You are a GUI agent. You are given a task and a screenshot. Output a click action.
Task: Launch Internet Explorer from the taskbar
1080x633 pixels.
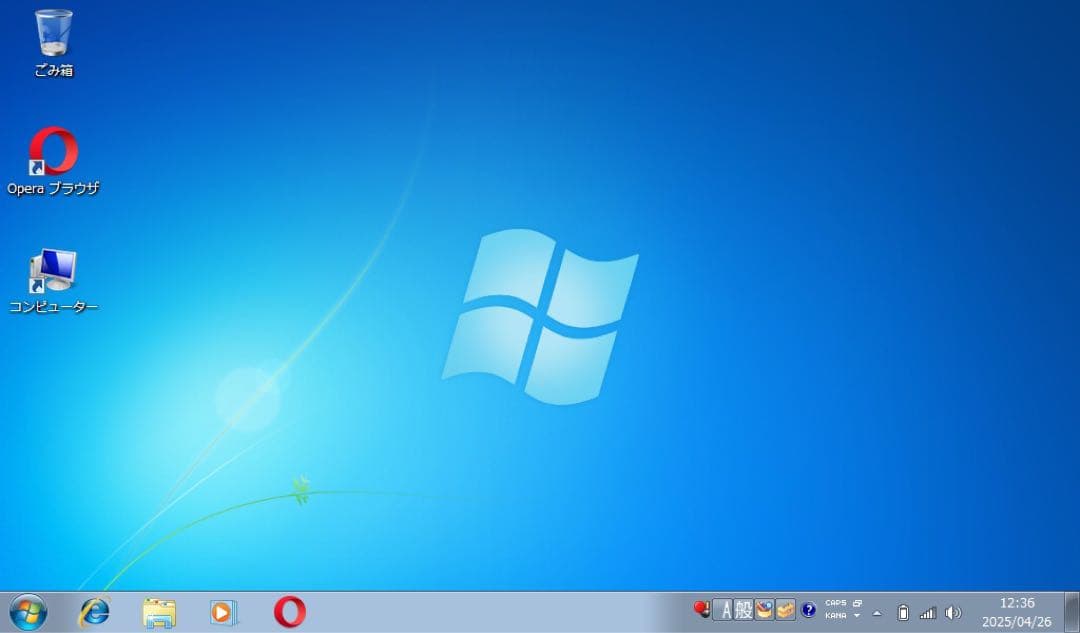coord(94,613)
